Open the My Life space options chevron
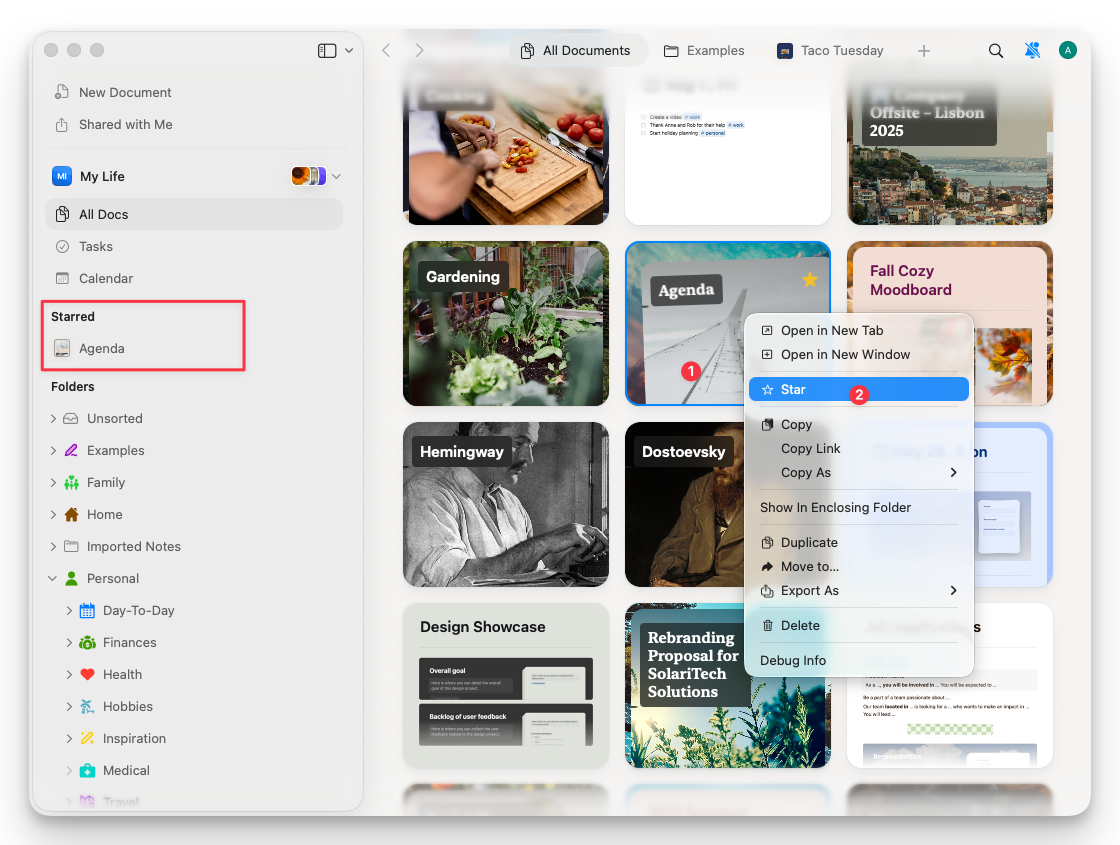 [336, 176]
